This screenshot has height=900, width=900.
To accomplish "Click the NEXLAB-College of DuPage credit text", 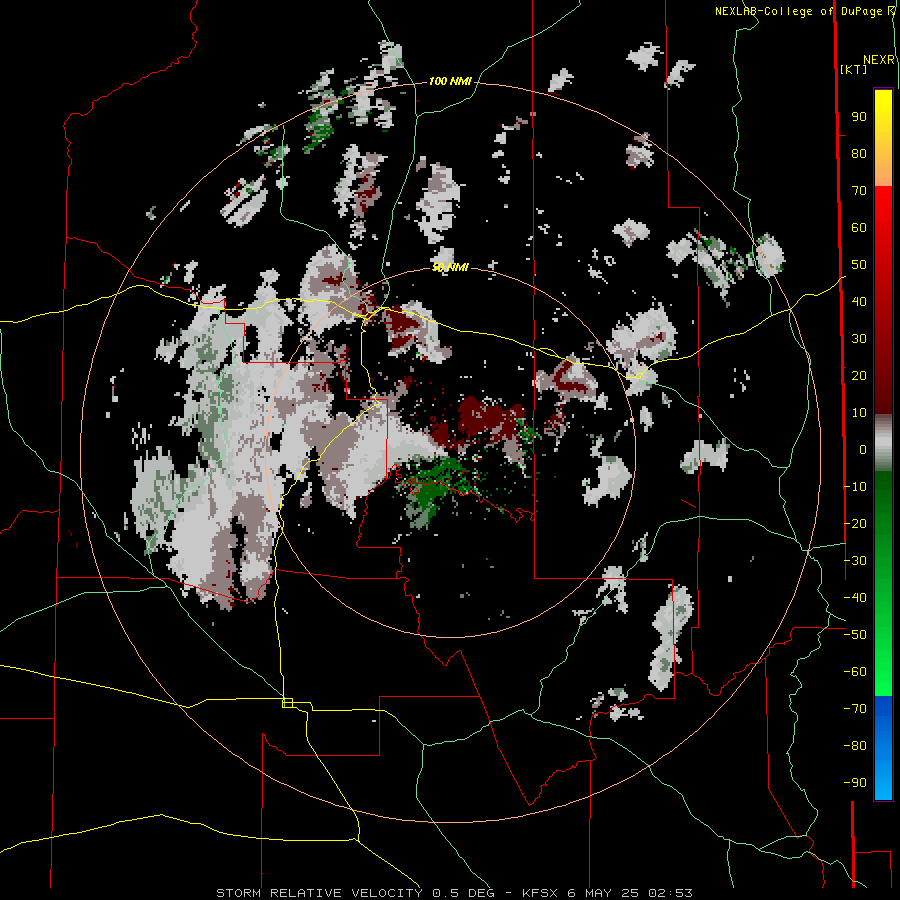I will (x=801, y=11).
